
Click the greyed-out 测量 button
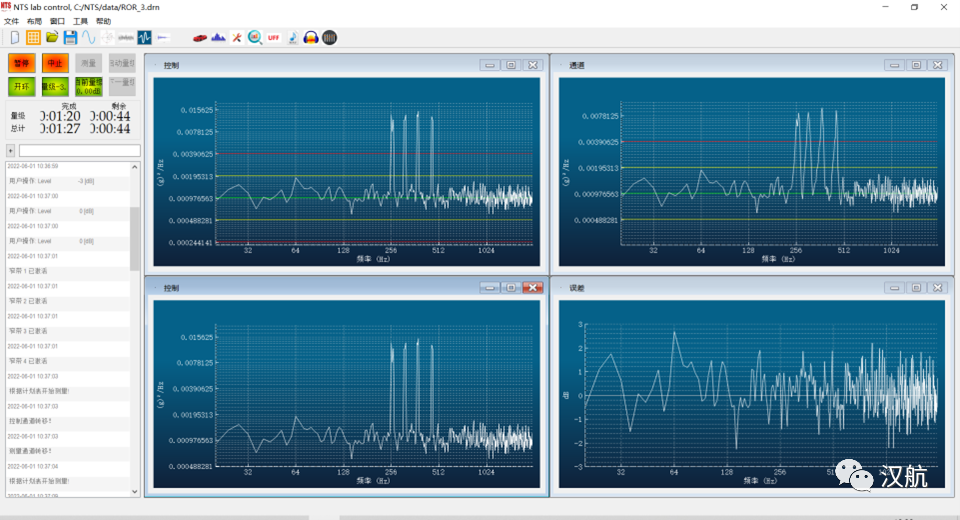click(x=89, y=63)
